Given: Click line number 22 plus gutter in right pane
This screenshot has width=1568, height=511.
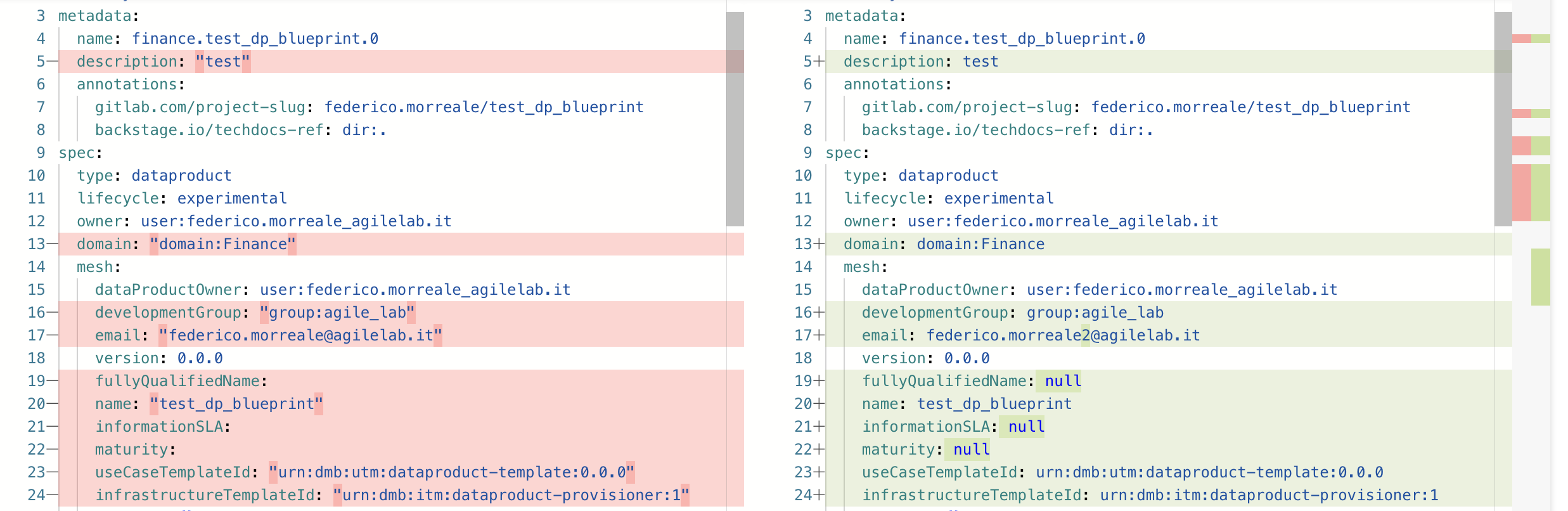Looking at the screenshot, I should click(x=809, y=450).
